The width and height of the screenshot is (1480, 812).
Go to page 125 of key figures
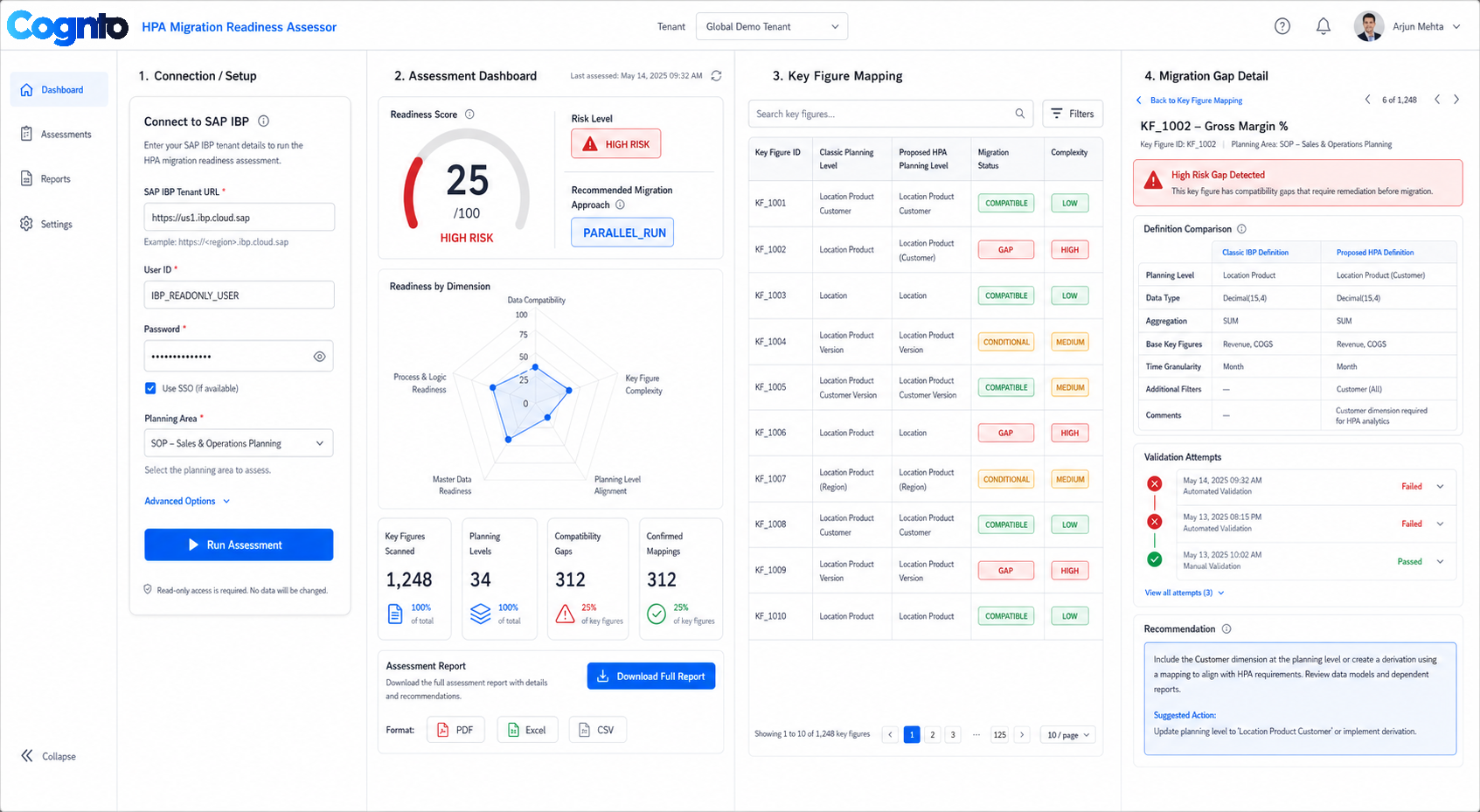point(999,735)
